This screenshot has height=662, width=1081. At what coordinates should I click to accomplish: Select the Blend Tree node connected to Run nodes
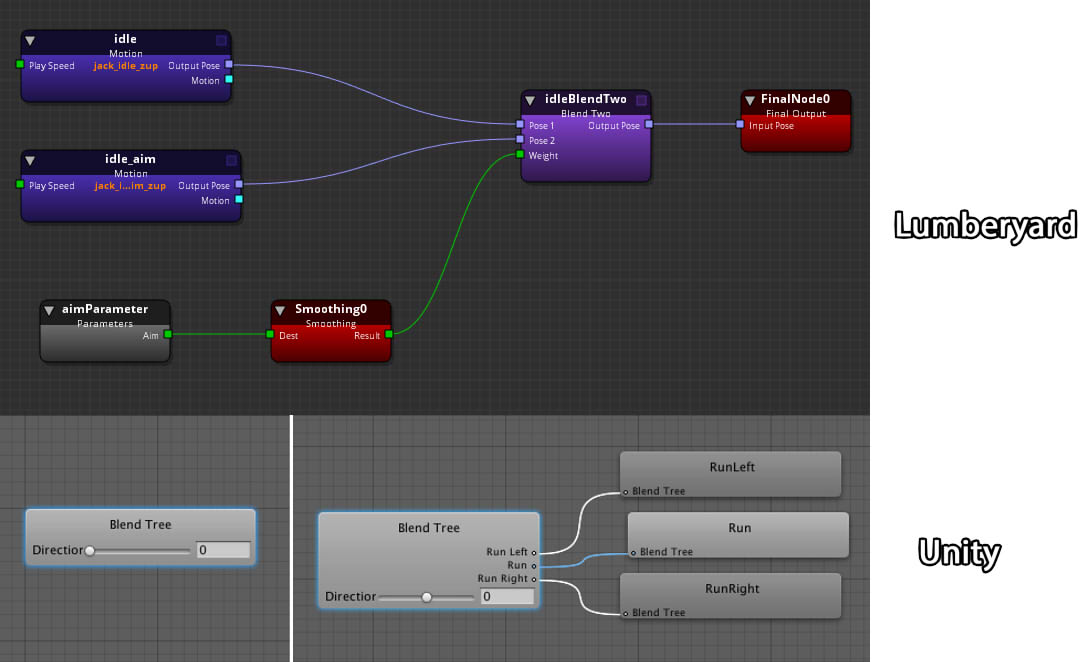coord(429,561)
